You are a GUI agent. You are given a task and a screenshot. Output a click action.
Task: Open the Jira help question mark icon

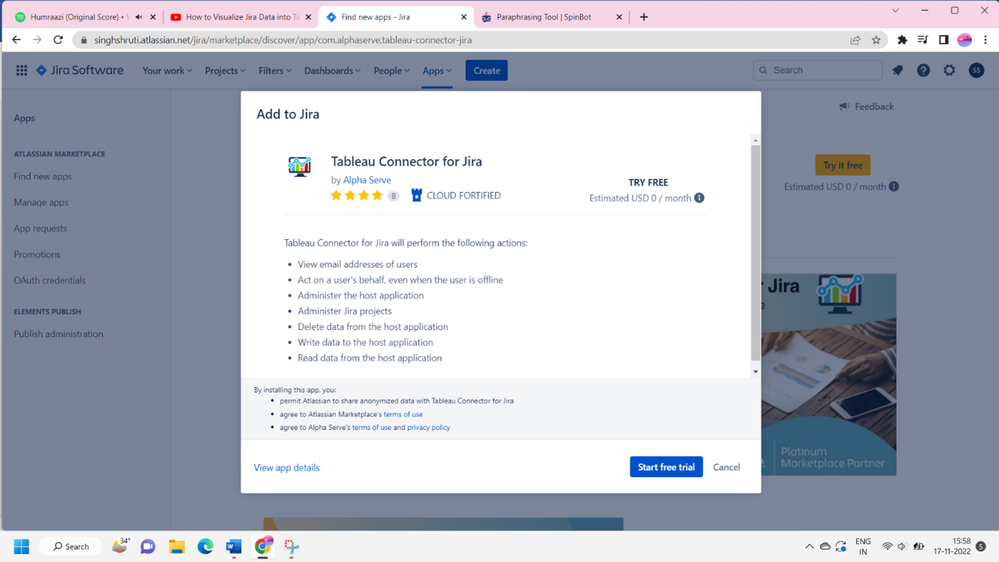coord(923,71)
